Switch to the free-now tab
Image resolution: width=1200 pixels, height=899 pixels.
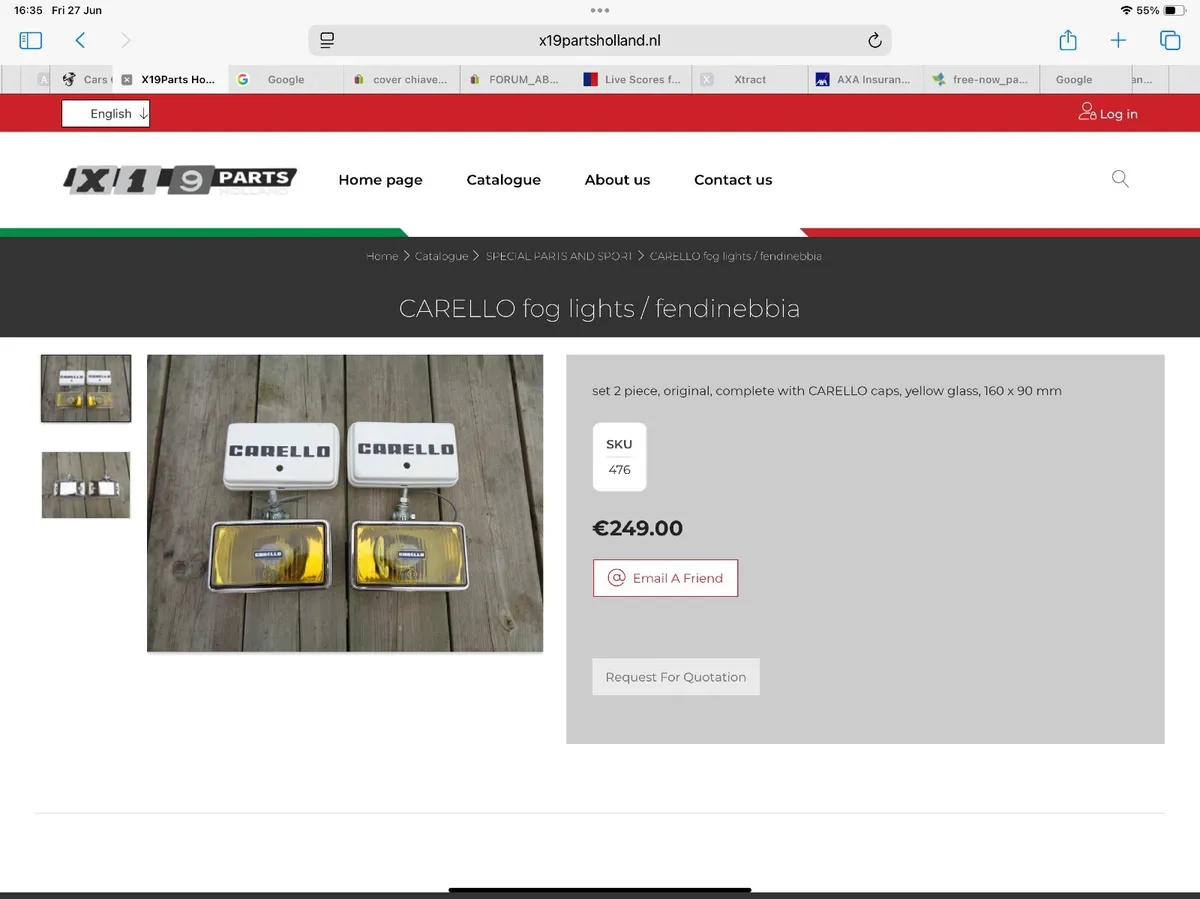(982, 79)
